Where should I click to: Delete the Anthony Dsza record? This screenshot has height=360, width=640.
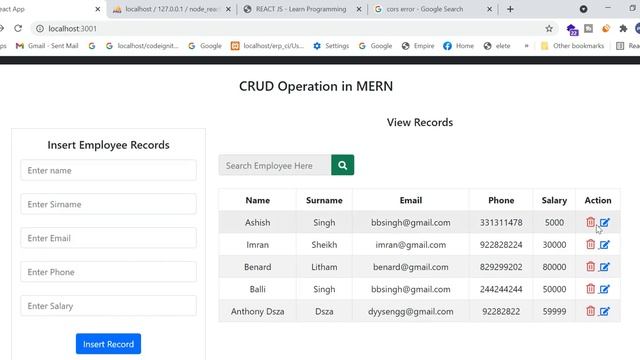590,311
